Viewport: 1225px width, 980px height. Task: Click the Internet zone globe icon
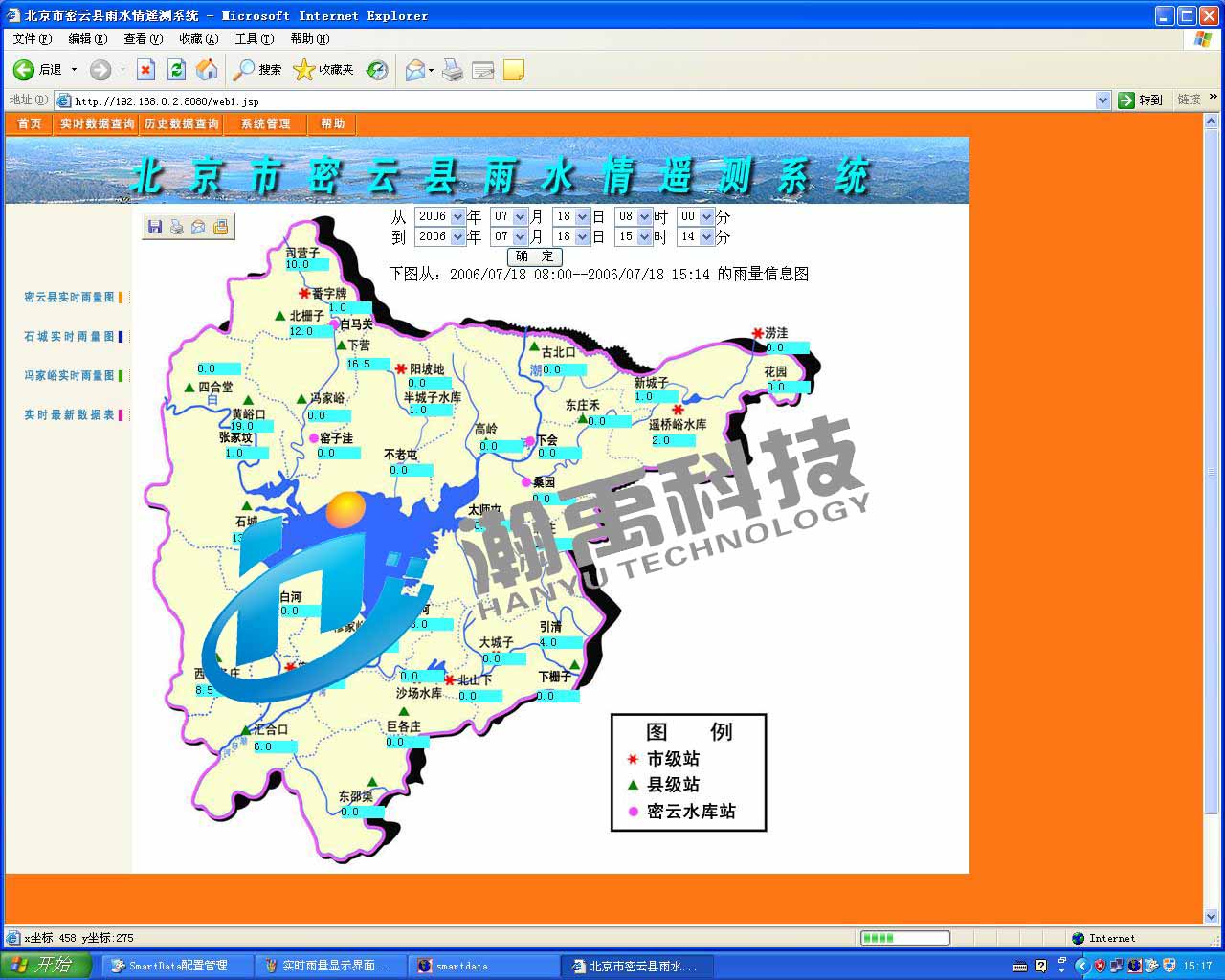pyautogui.click(x=1079, y=938)
